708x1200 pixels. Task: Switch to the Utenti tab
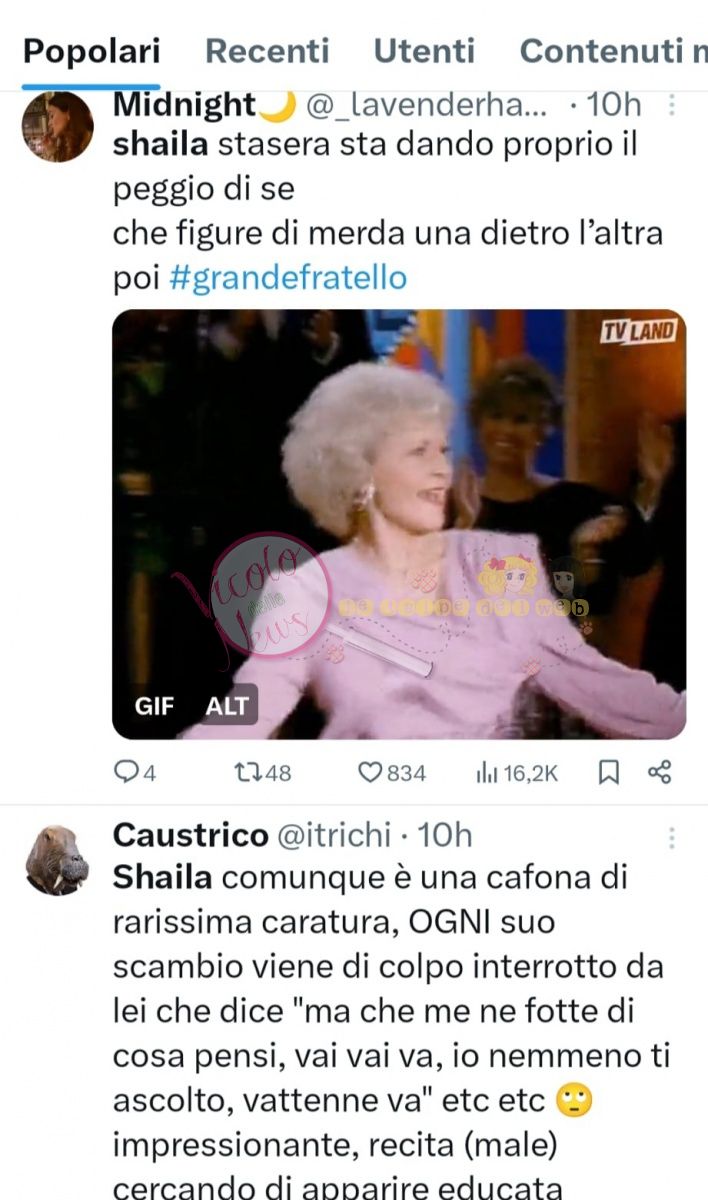point(425,50)
